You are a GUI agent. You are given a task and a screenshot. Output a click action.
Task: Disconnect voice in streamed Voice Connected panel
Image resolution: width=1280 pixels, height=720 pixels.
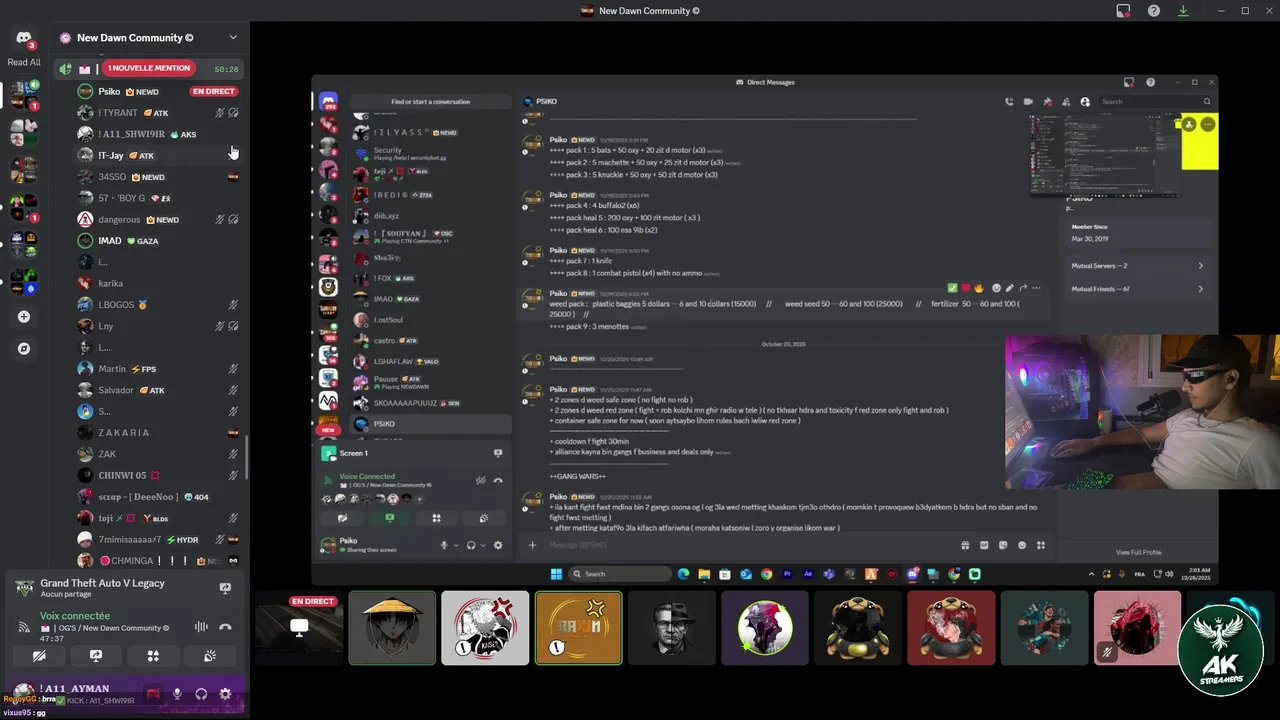click(498, 481)
